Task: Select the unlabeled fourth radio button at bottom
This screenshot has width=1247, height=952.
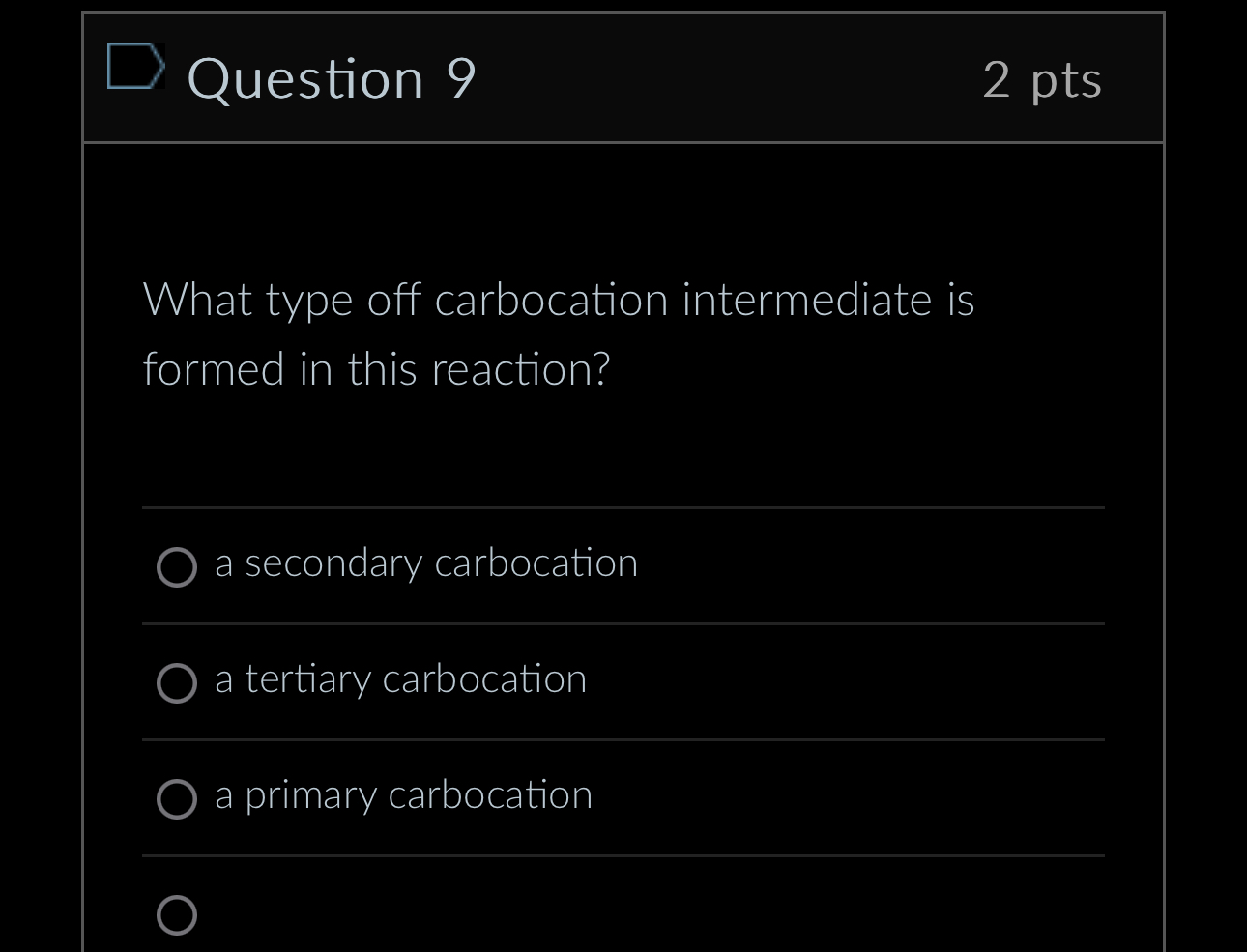Action: tap(177, 914)
